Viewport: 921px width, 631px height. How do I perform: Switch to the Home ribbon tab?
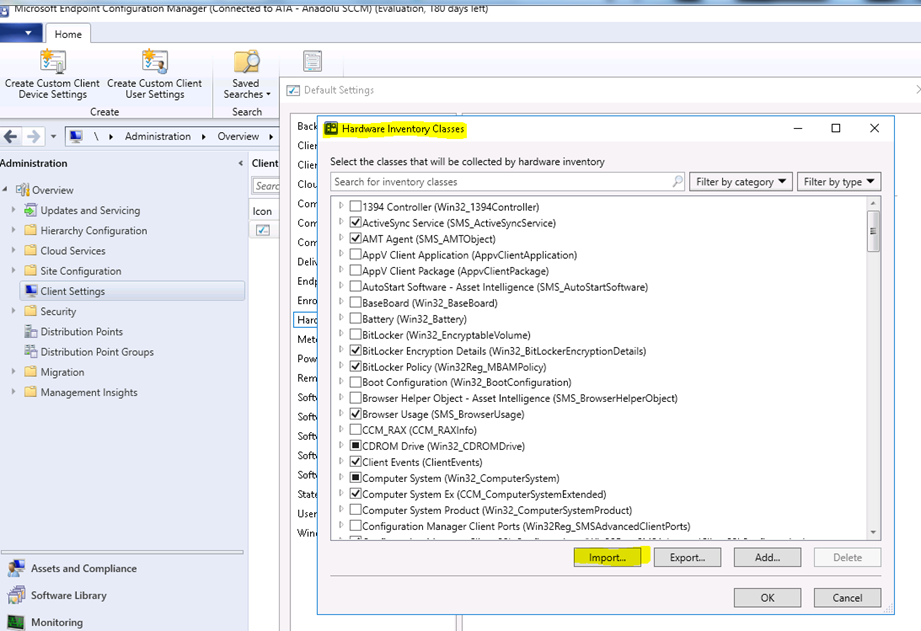(68, 34)
